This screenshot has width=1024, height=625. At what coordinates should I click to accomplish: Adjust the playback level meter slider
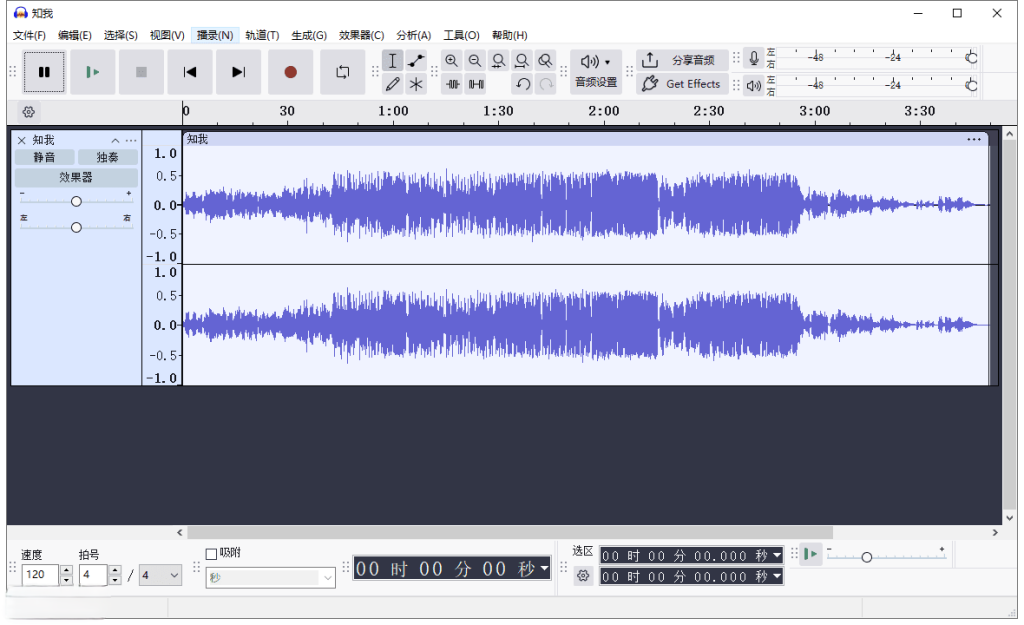tap(971, 85)
